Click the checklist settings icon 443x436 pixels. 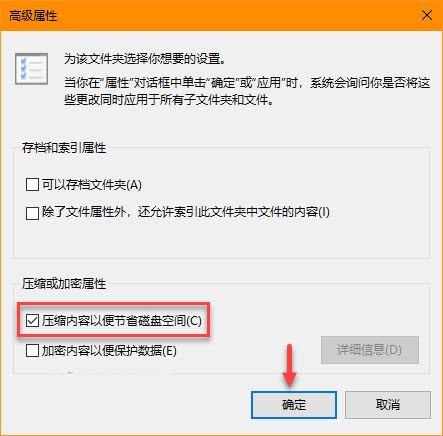pyautogui.click(x=31, y=68)
